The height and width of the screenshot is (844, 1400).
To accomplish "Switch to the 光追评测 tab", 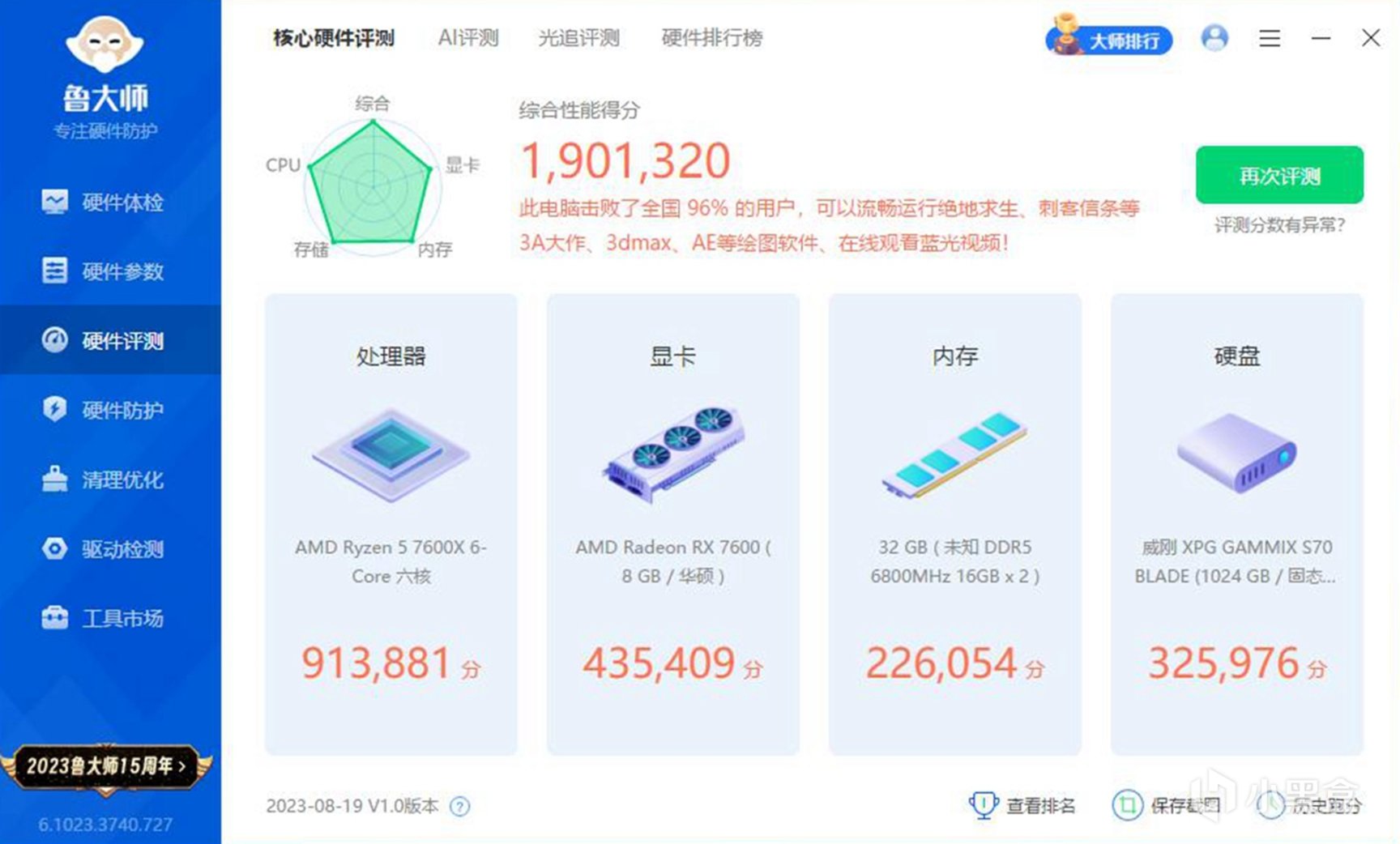I will pyautogui.click(x=579, y=38).
